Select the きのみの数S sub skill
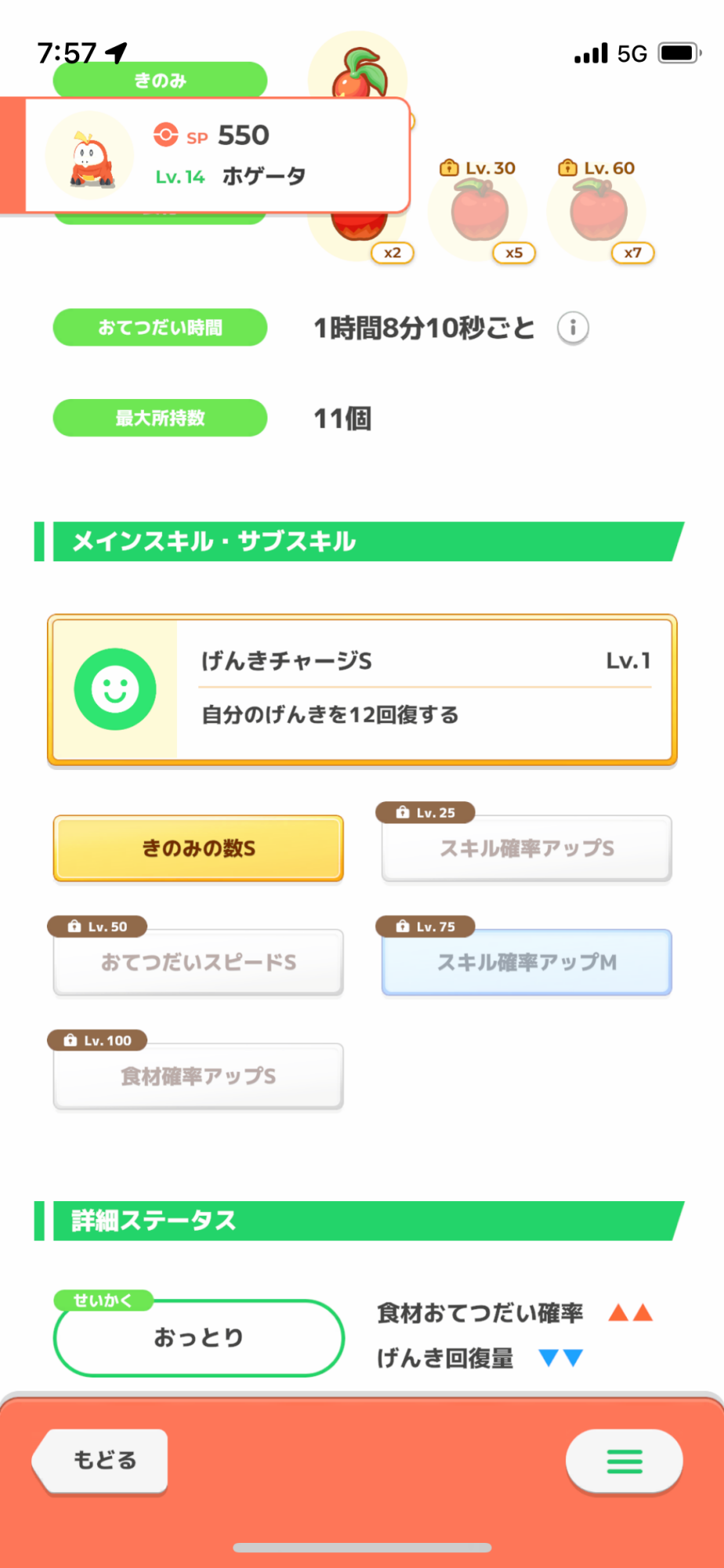 (198, 848)
